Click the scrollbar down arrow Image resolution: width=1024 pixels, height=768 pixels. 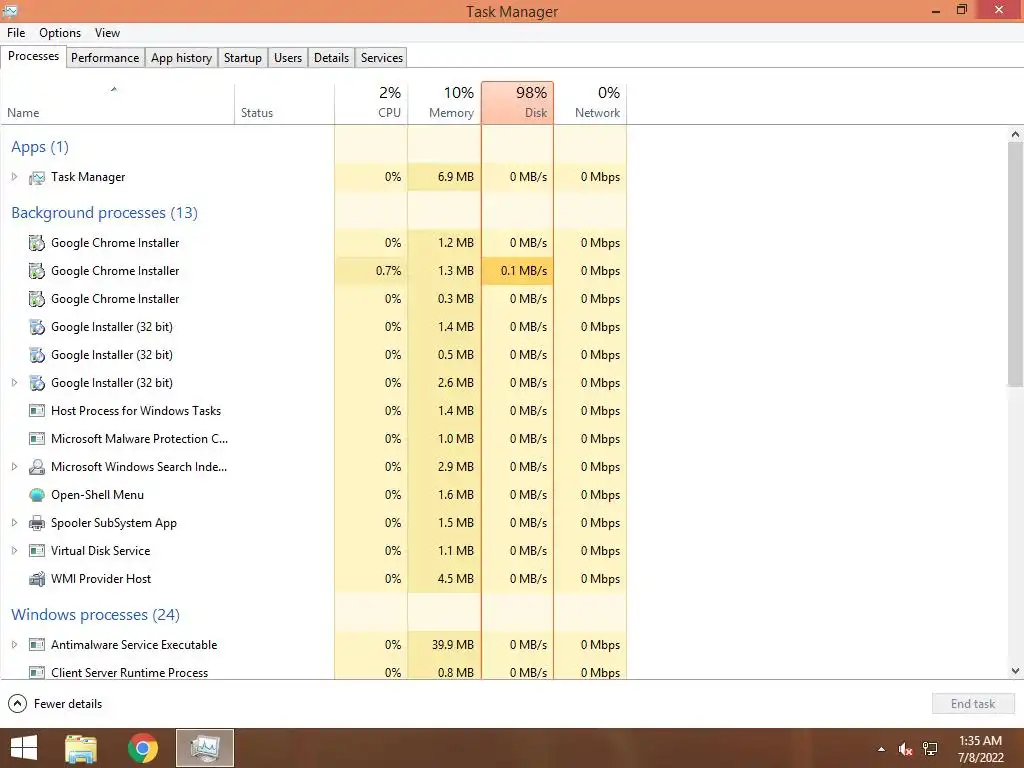[x=1015, y=671]
